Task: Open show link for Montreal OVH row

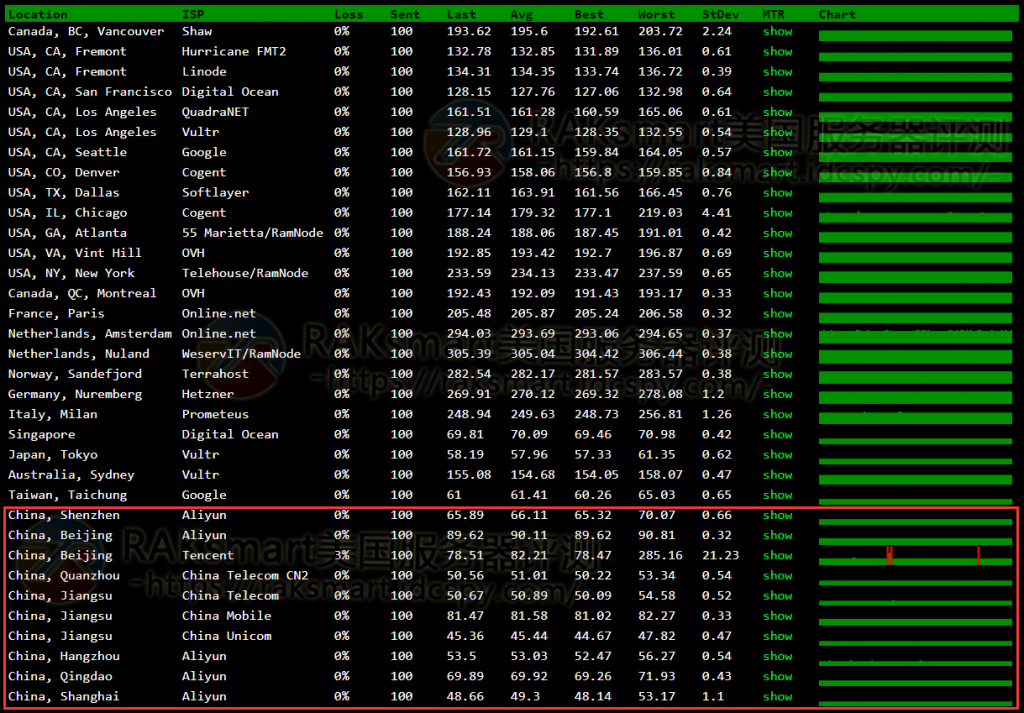Action: click(x=777, y=293)
